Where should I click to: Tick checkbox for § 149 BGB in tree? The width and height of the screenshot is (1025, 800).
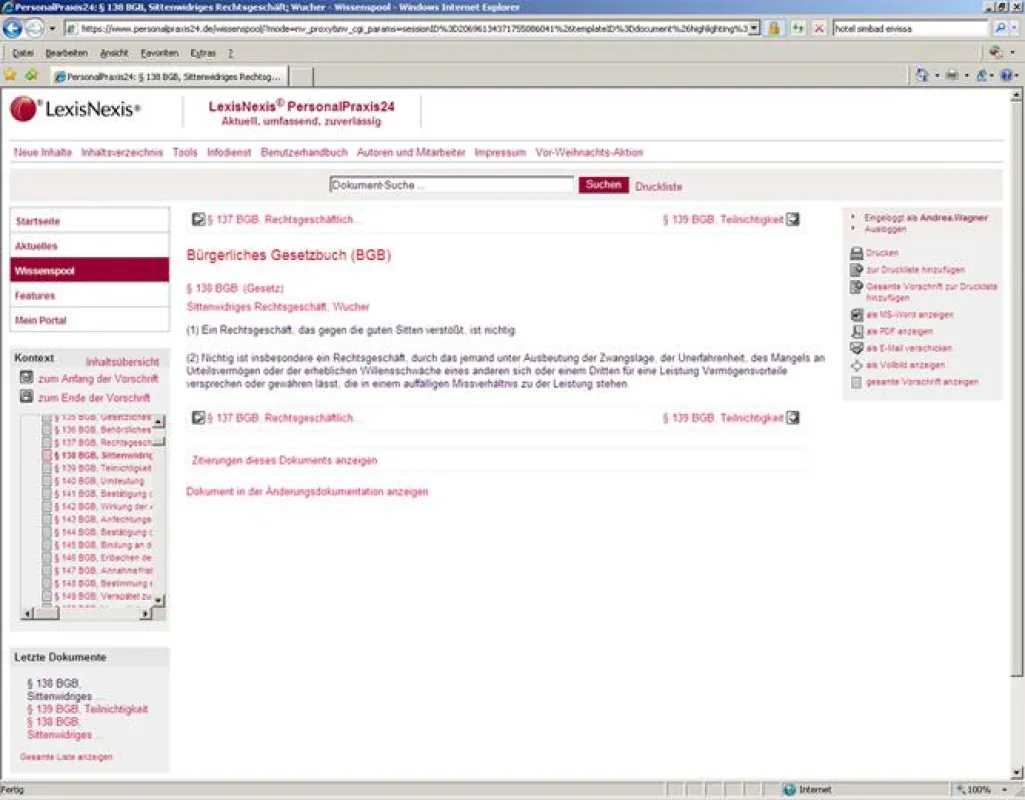pyautogui.click(x=46, y=596)
